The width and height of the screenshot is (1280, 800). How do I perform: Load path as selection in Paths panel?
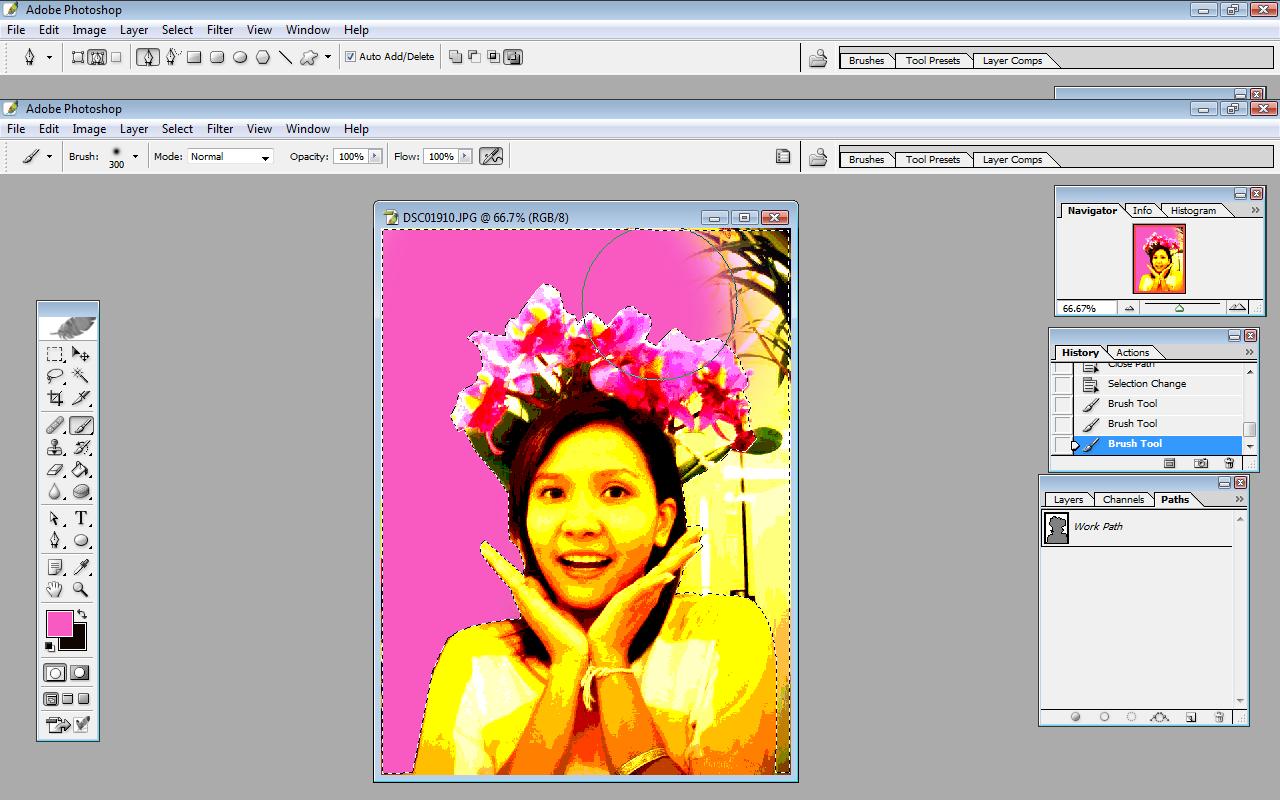(x=1131, y=717)
